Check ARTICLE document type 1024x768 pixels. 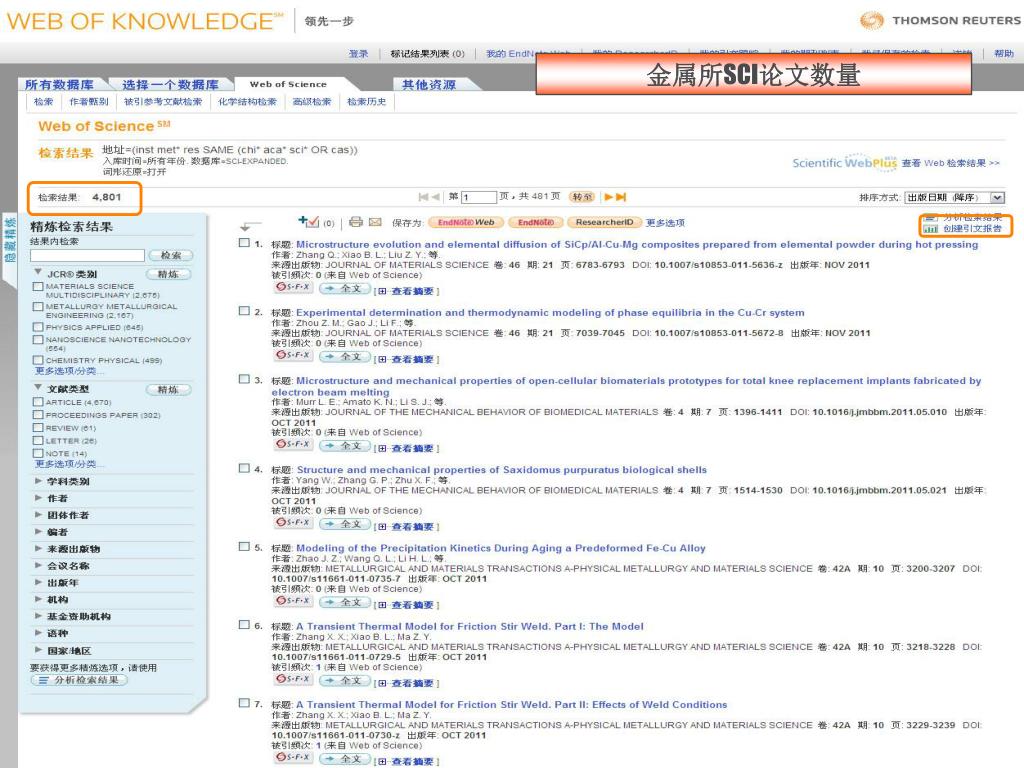coord(38,402)
